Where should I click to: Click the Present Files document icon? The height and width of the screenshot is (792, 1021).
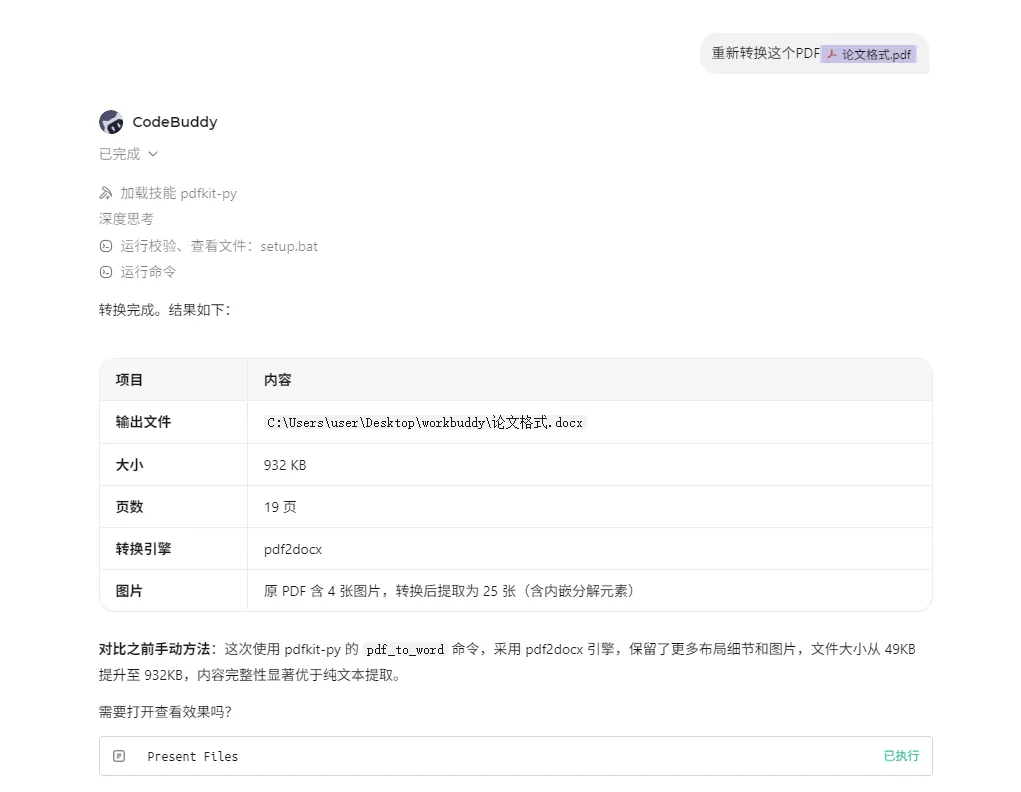(x=119, y=756)
